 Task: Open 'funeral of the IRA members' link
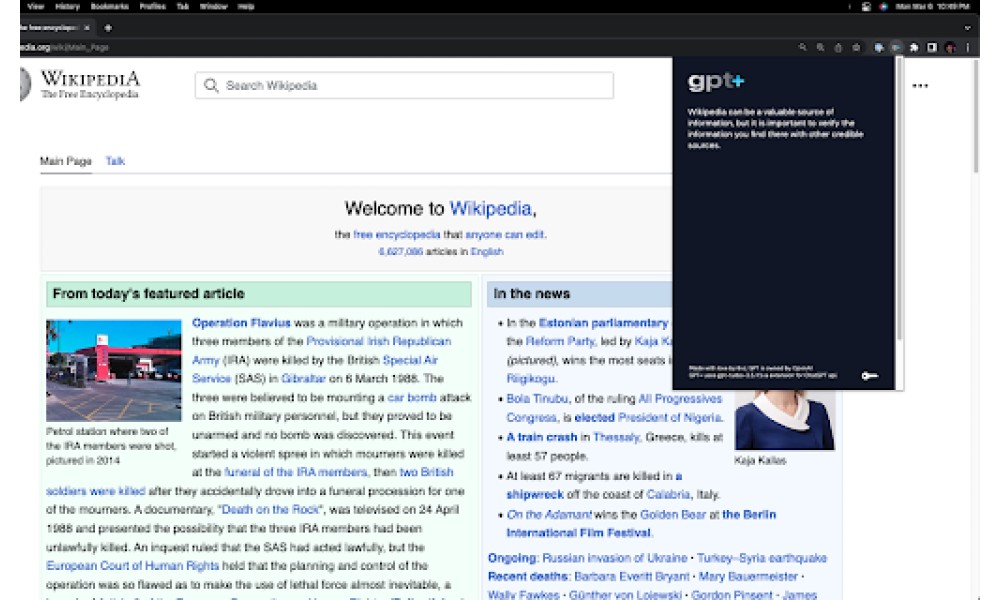click(296, 472)
